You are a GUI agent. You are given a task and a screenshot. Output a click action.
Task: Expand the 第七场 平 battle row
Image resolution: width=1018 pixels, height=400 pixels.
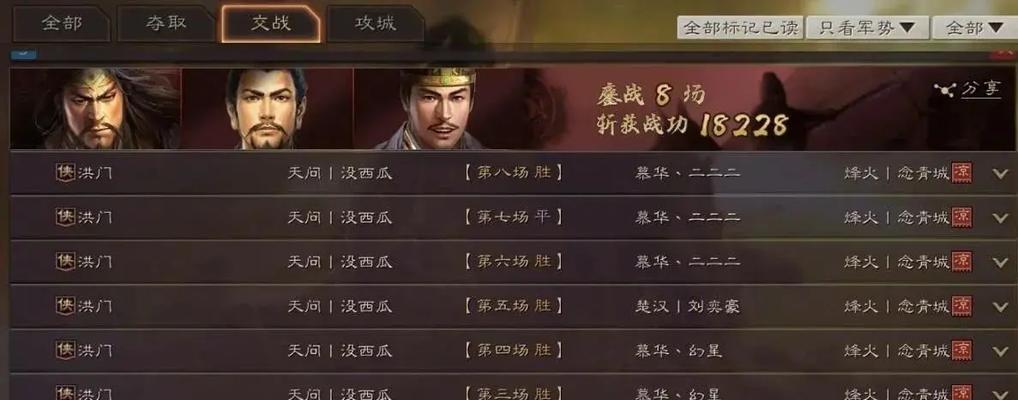(x=1000, y=218)
